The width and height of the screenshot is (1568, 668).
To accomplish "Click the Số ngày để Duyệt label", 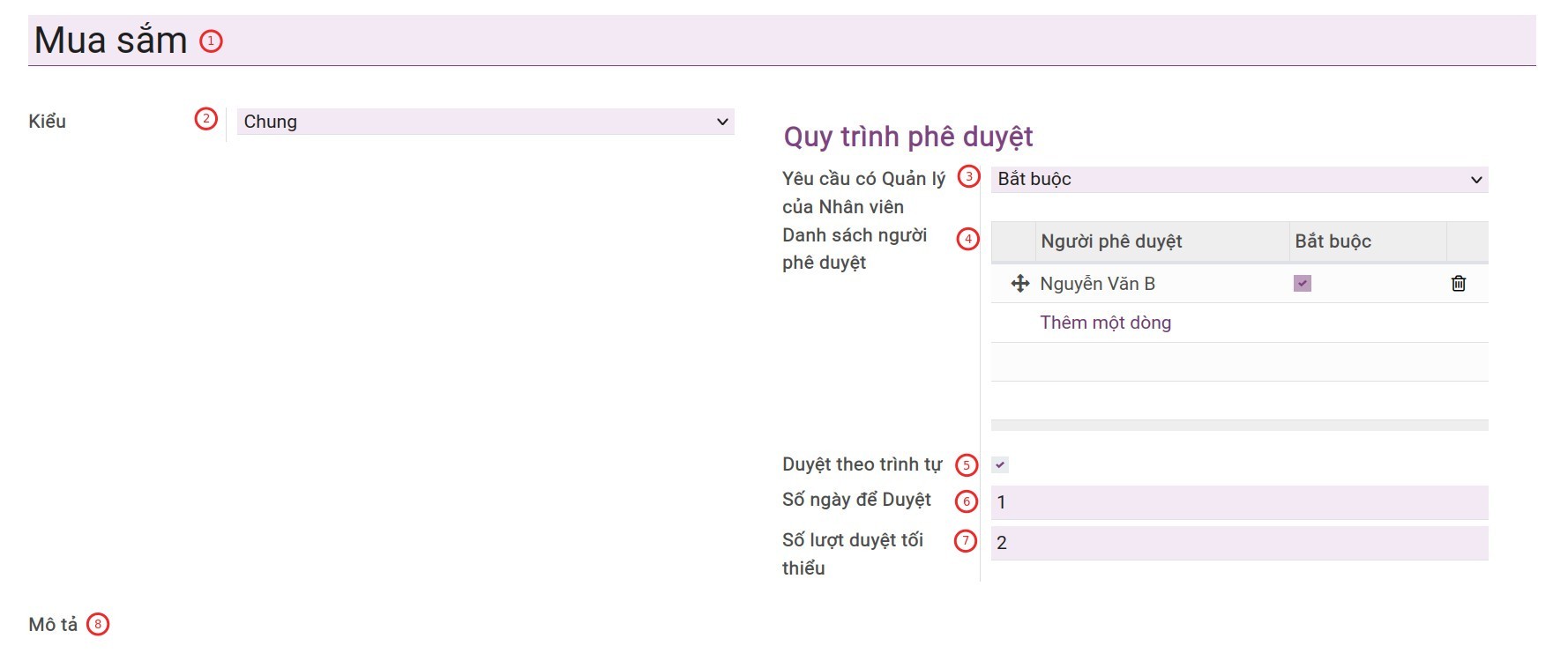I will (x=856, y=500).
